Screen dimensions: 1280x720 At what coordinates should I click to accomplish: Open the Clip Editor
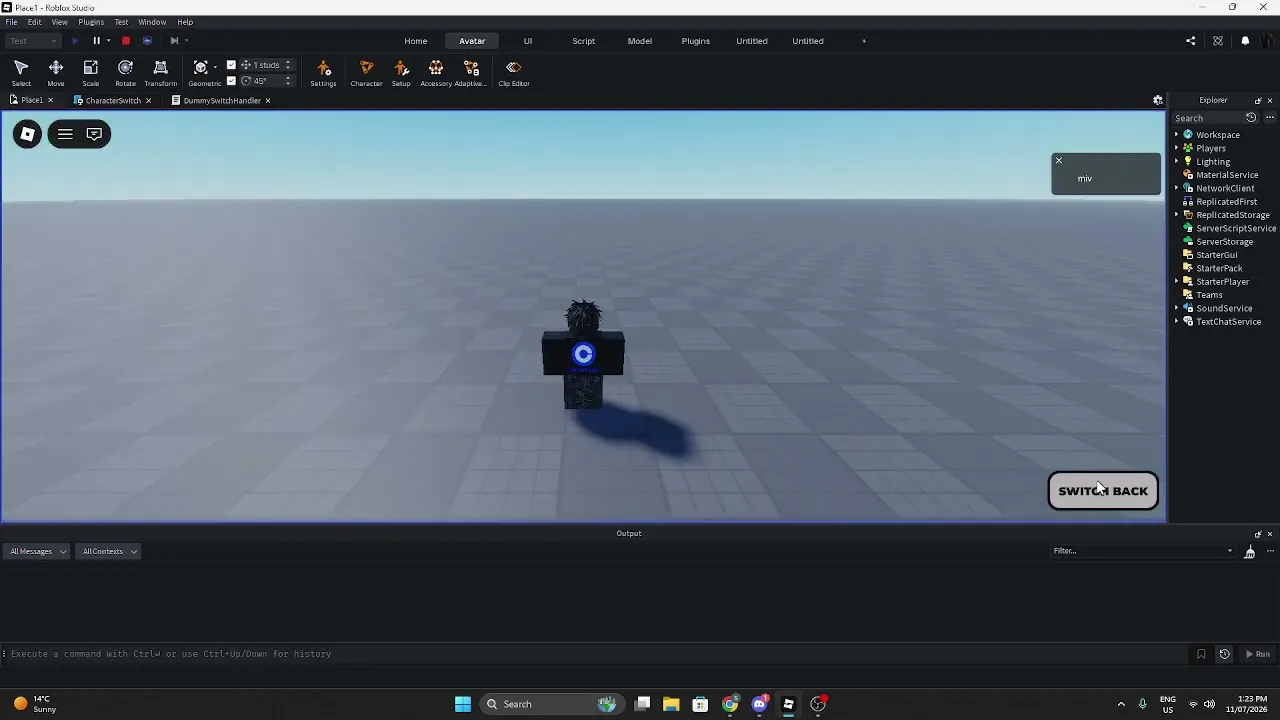514,72
